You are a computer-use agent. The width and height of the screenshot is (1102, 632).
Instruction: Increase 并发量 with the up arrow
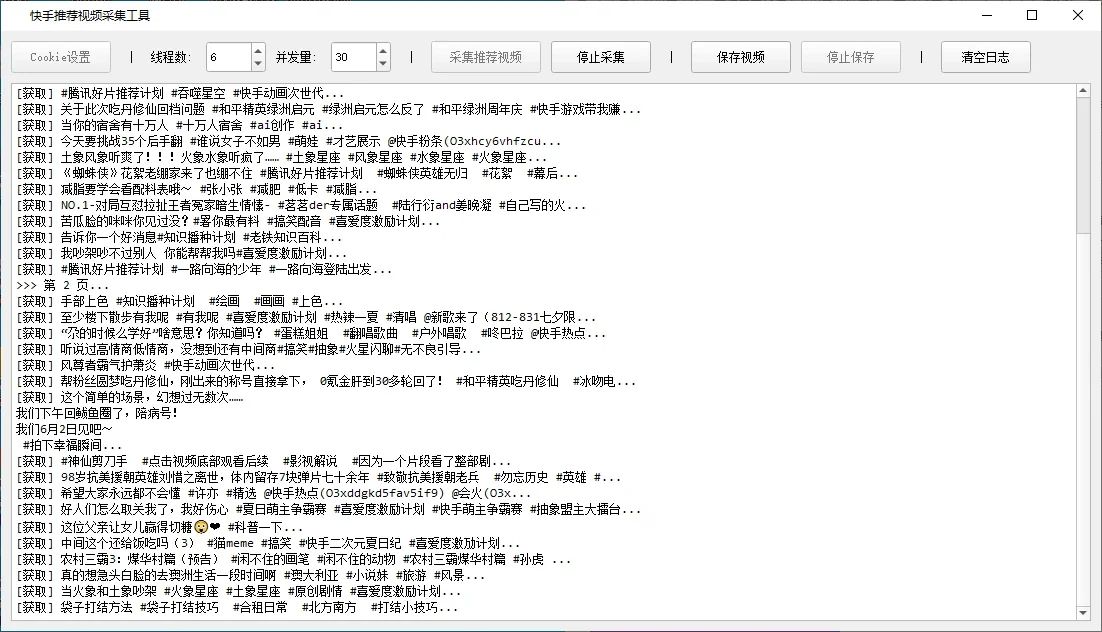coord(383,51)
